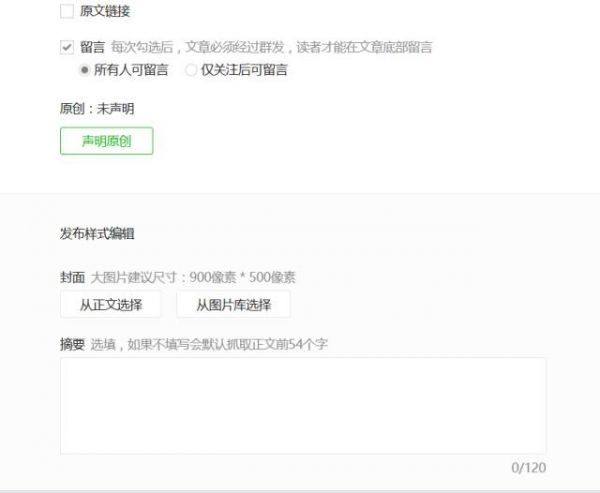Image resolution: width=600 pixels, height=493 pixels.
Task: Click the 所有人可留言 label text
Action: tap(131, 70)
